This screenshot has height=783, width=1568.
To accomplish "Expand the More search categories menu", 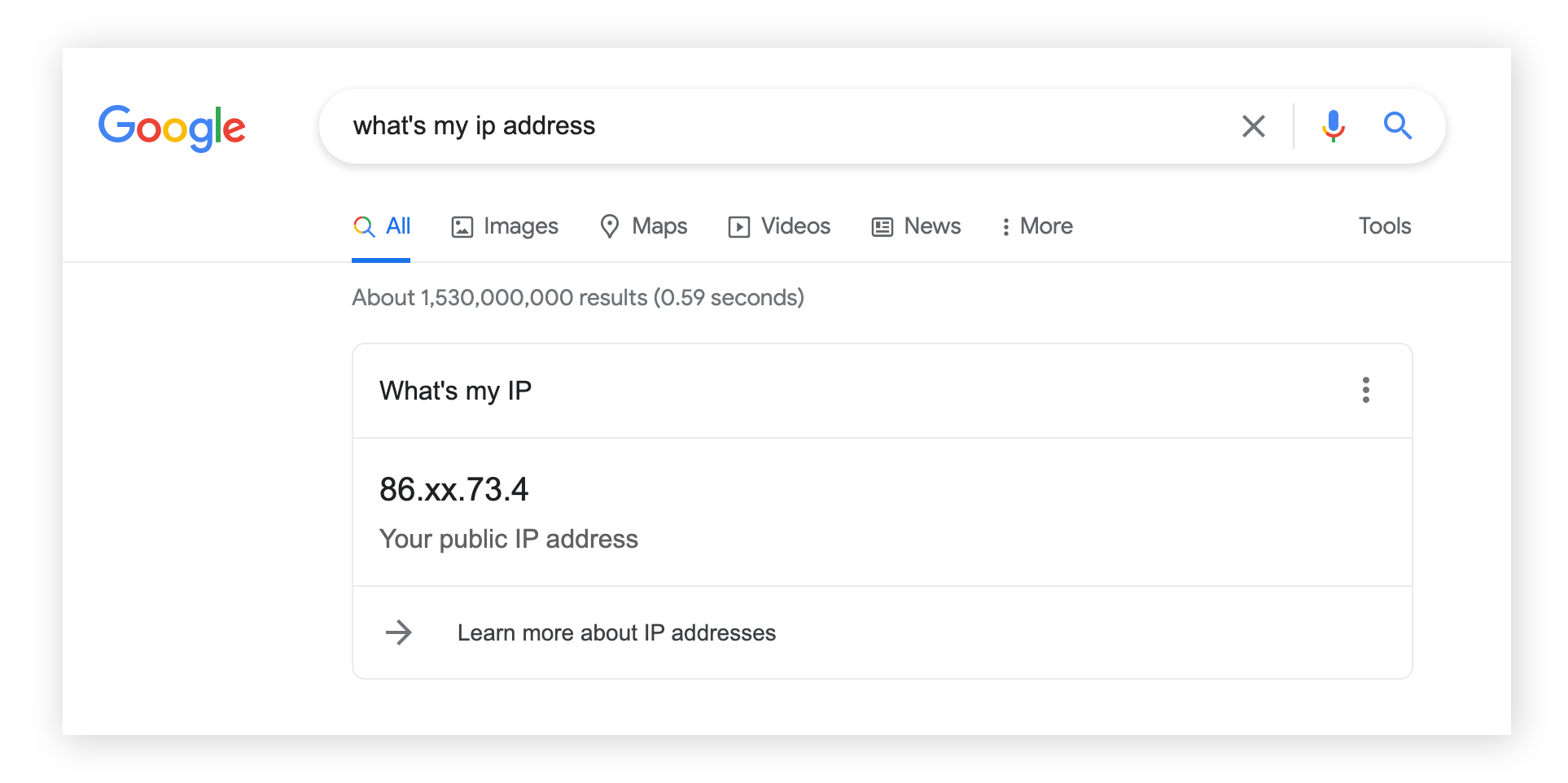I will click(x=1036, y=226).
